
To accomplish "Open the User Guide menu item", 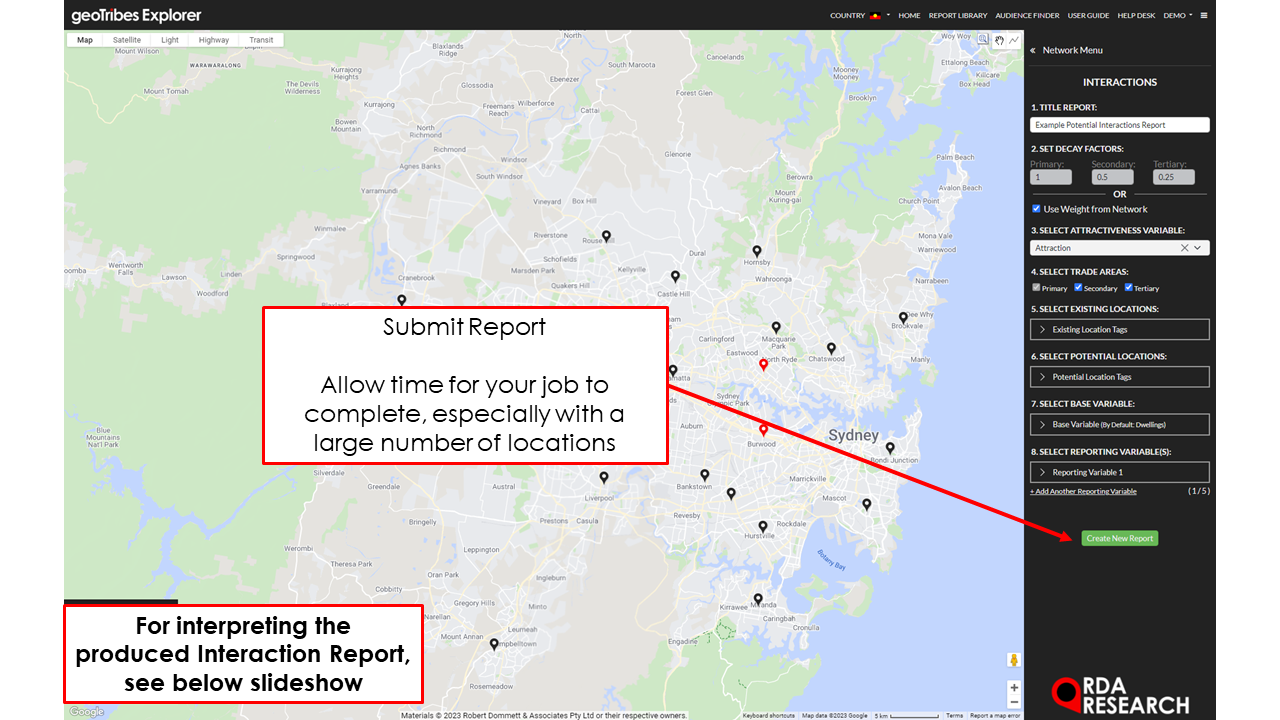I will pyautogui.click(x=1088, y=15).
